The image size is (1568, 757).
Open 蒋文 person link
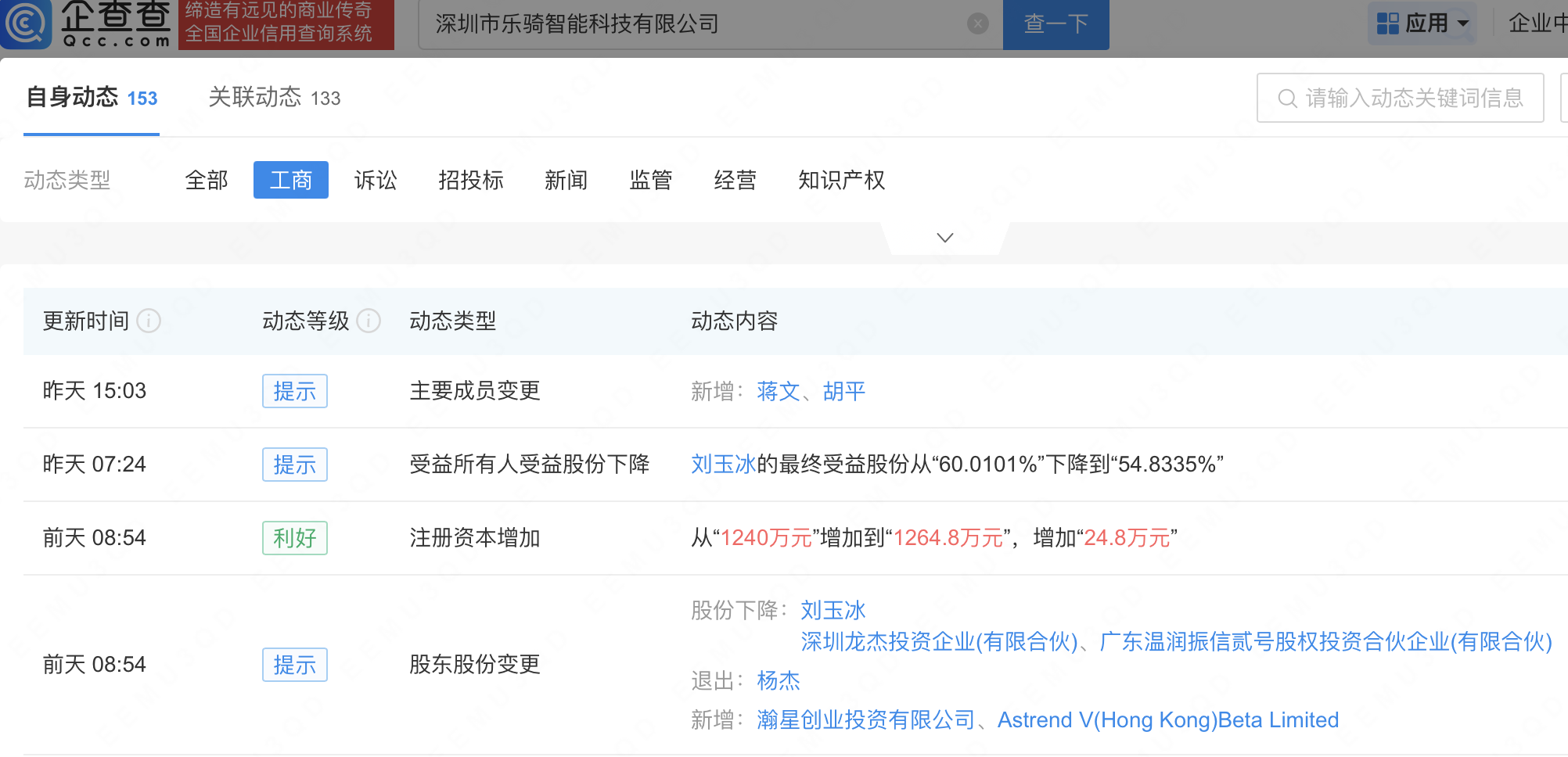[778, 391]
